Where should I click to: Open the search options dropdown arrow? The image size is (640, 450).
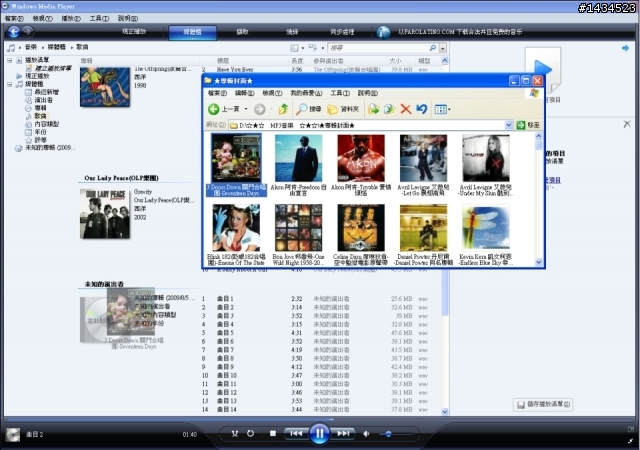tap(443, 48)
